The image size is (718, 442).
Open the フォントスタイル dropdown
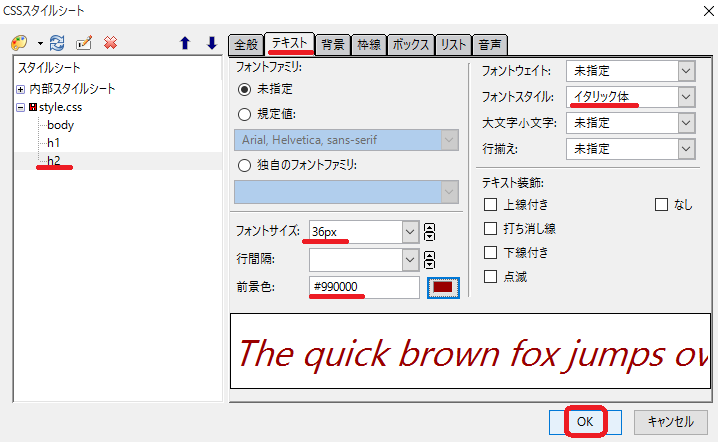(x=685, y=97)
